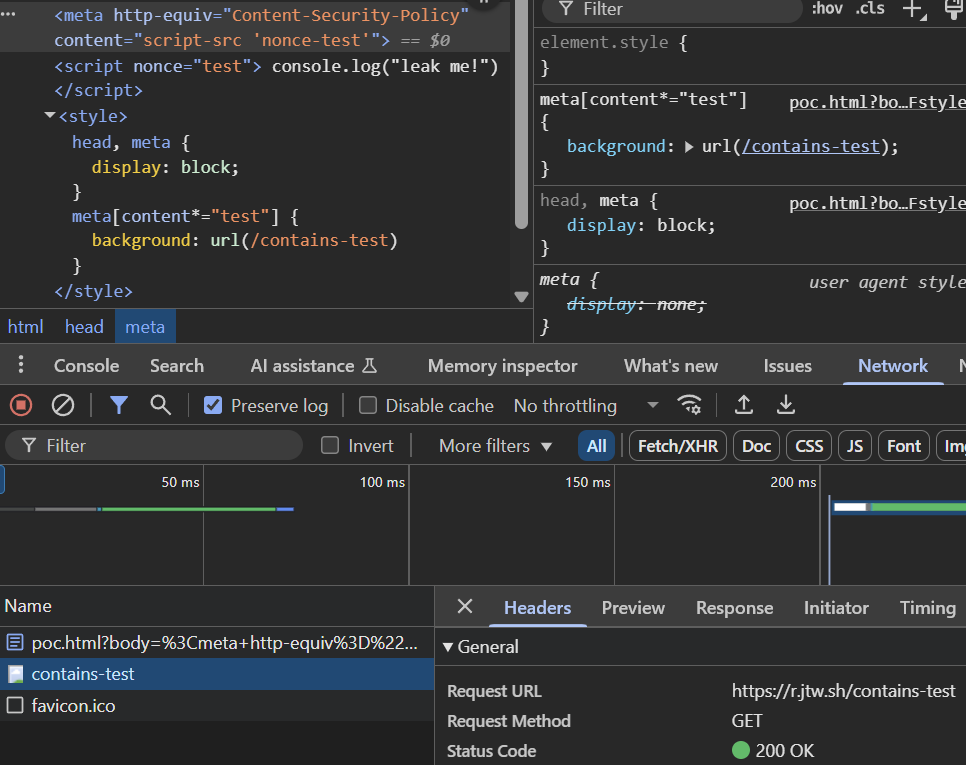
Task: Stop recording network log
Action: point(21,405)
